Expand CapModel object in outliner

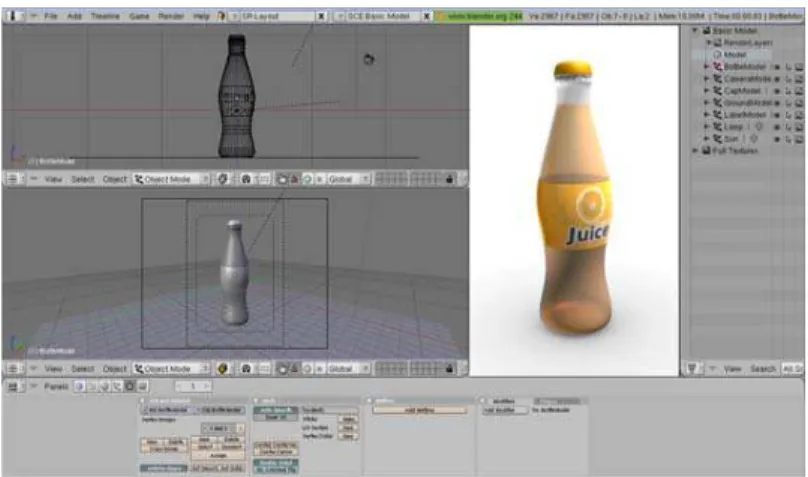click(x=706, y=91)
